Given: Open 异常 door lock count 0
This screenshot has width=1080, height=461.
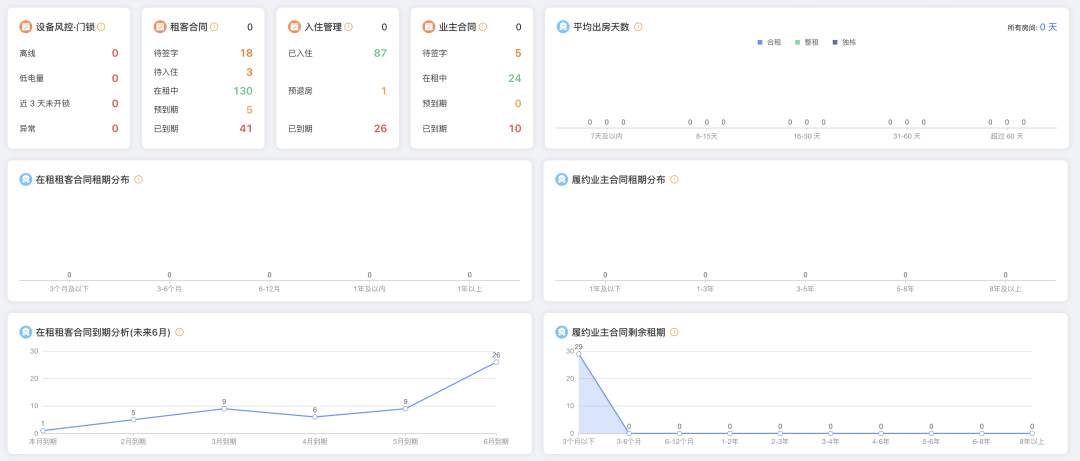Looking at the screenshot, I should pos(115,128).
